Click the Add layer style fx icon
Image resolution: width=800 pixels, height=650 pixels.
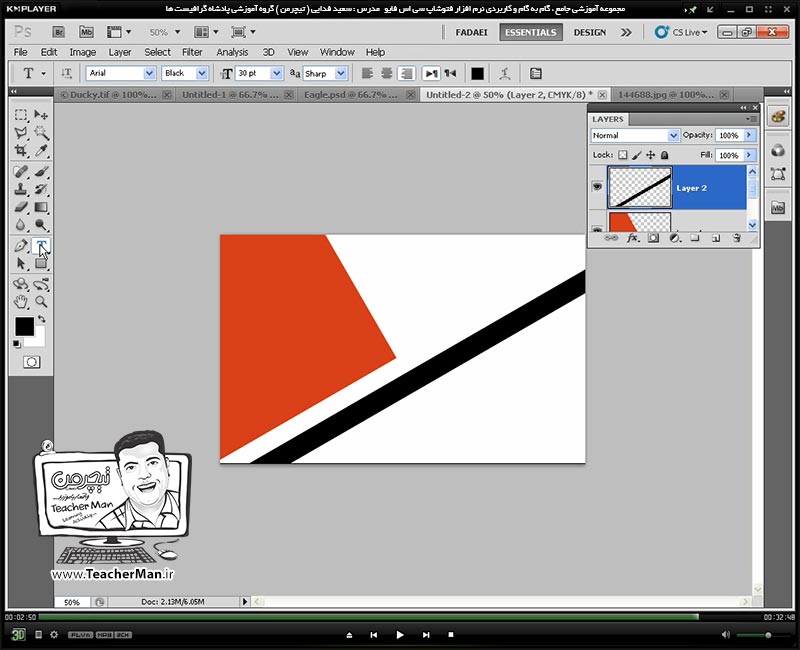click(632, 238)
